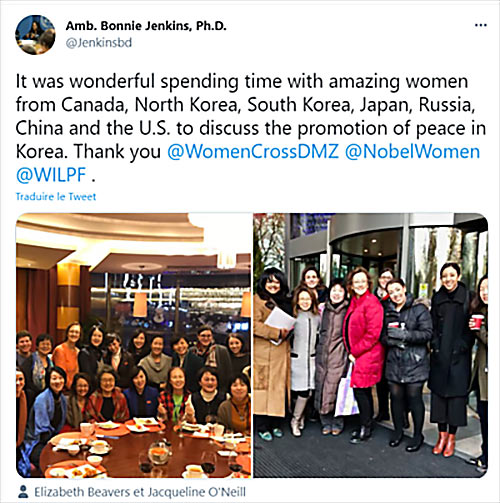Open the restaurant group dinner photo
This screenshot has width=500, height=503.
pyautogui.click(x=133, y=345)
